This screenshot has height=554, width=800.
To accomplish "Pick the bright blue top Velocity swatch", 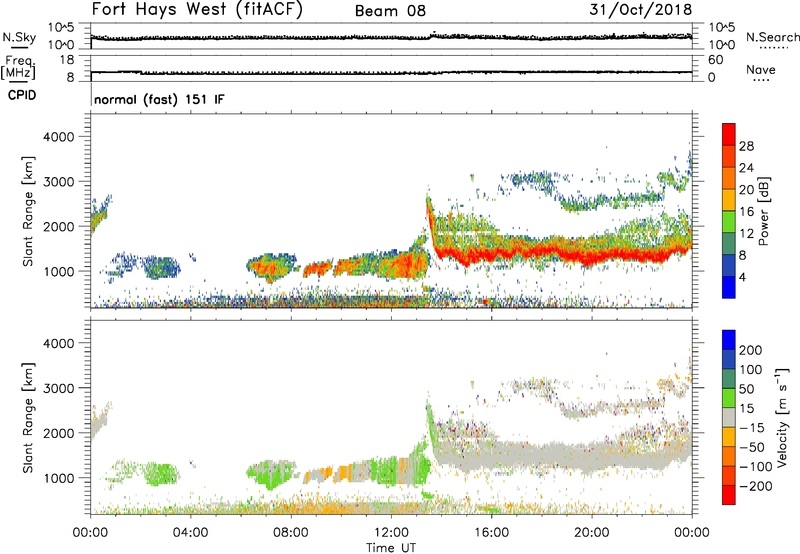I will pos(729,340).
